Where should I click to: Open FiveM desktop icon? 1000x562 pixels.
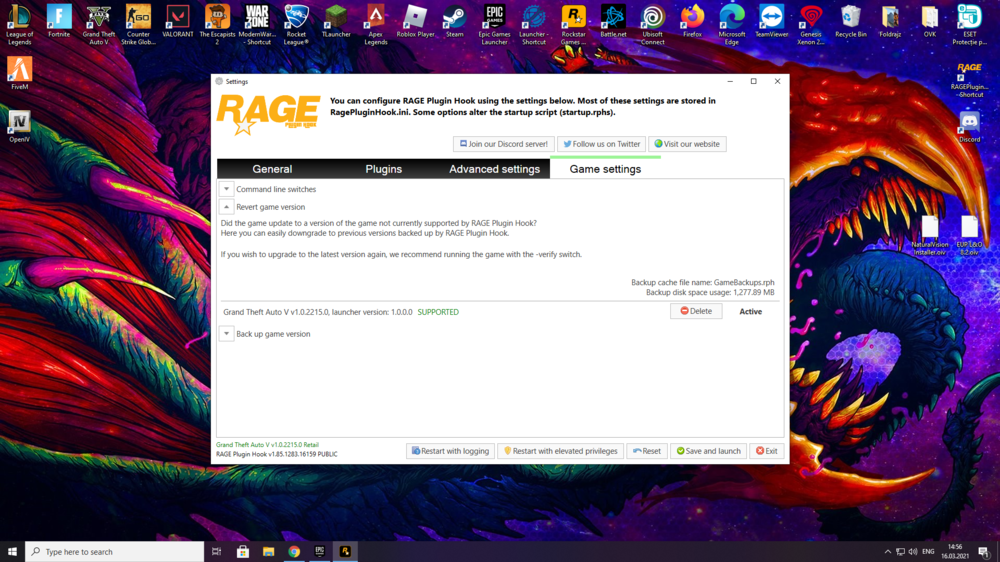[19, 73]
